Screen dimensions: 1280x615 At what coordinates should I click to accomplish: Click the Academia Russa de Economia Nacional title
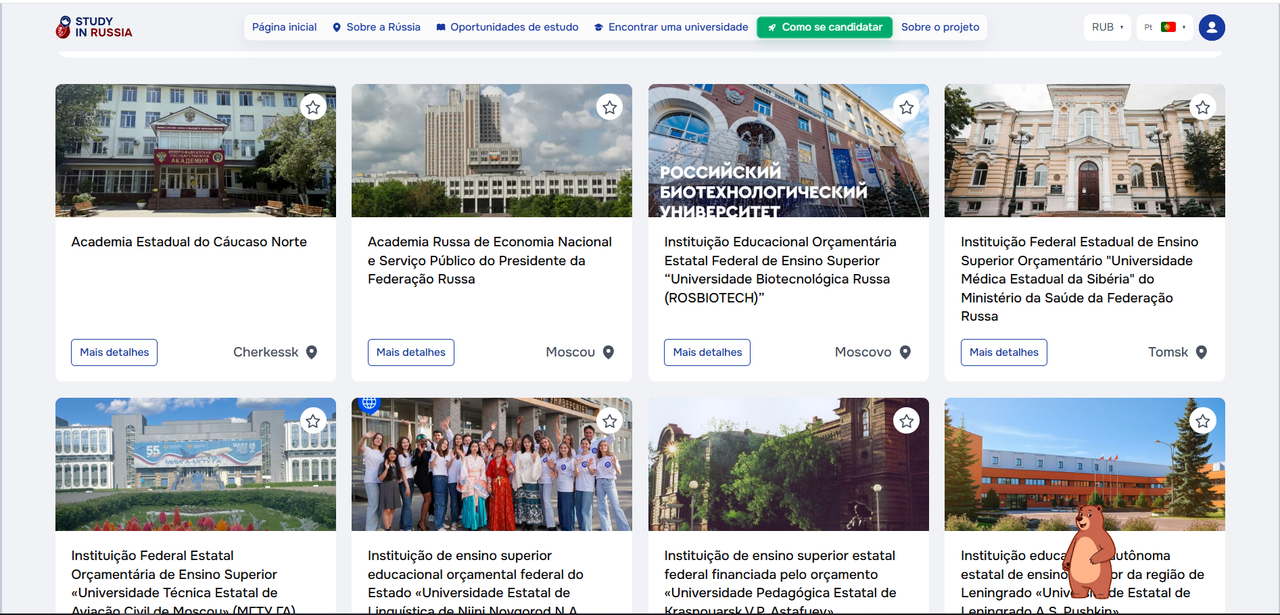[x=490, y=260]
